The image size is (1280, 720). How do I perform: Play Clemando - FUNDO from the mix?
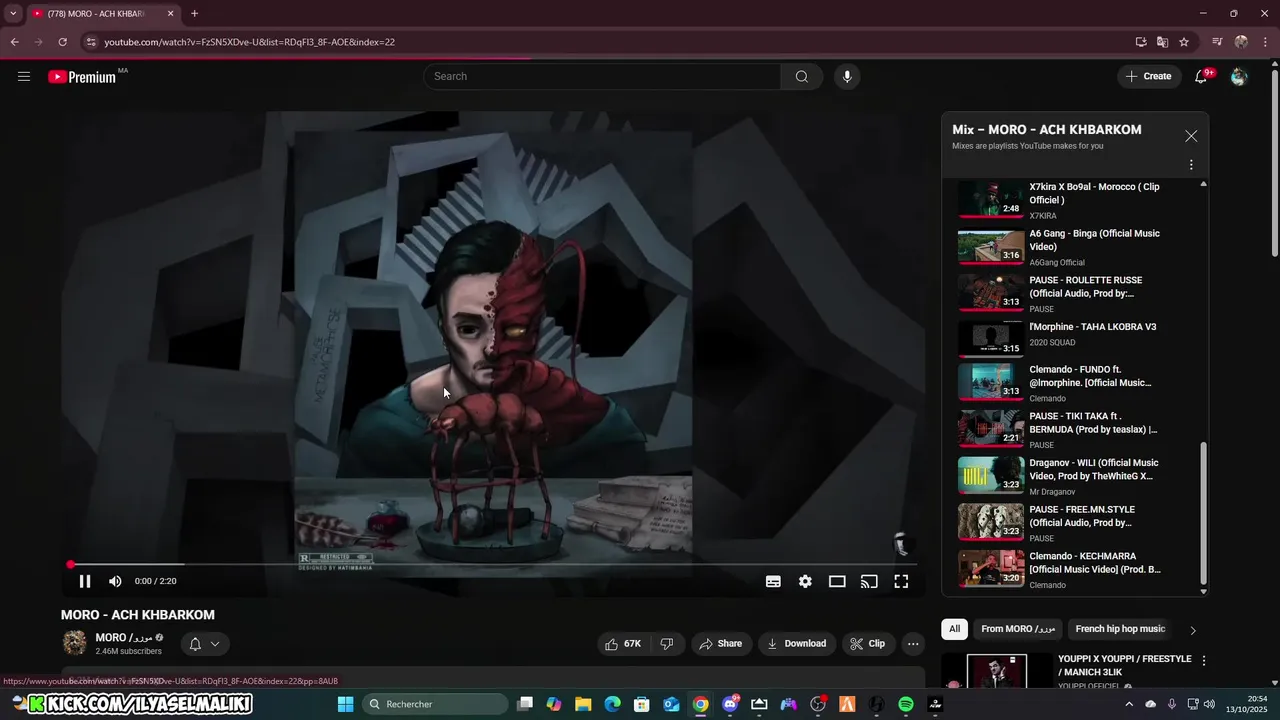coord(1073,383)
